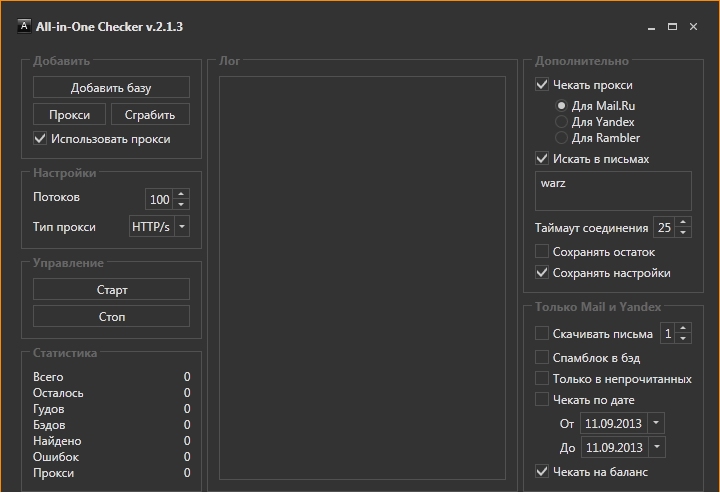This screenshot has height=495, width=720.
Task: Click the Добавить базу button
Action: pyautogui.click(x=111, y=87)
